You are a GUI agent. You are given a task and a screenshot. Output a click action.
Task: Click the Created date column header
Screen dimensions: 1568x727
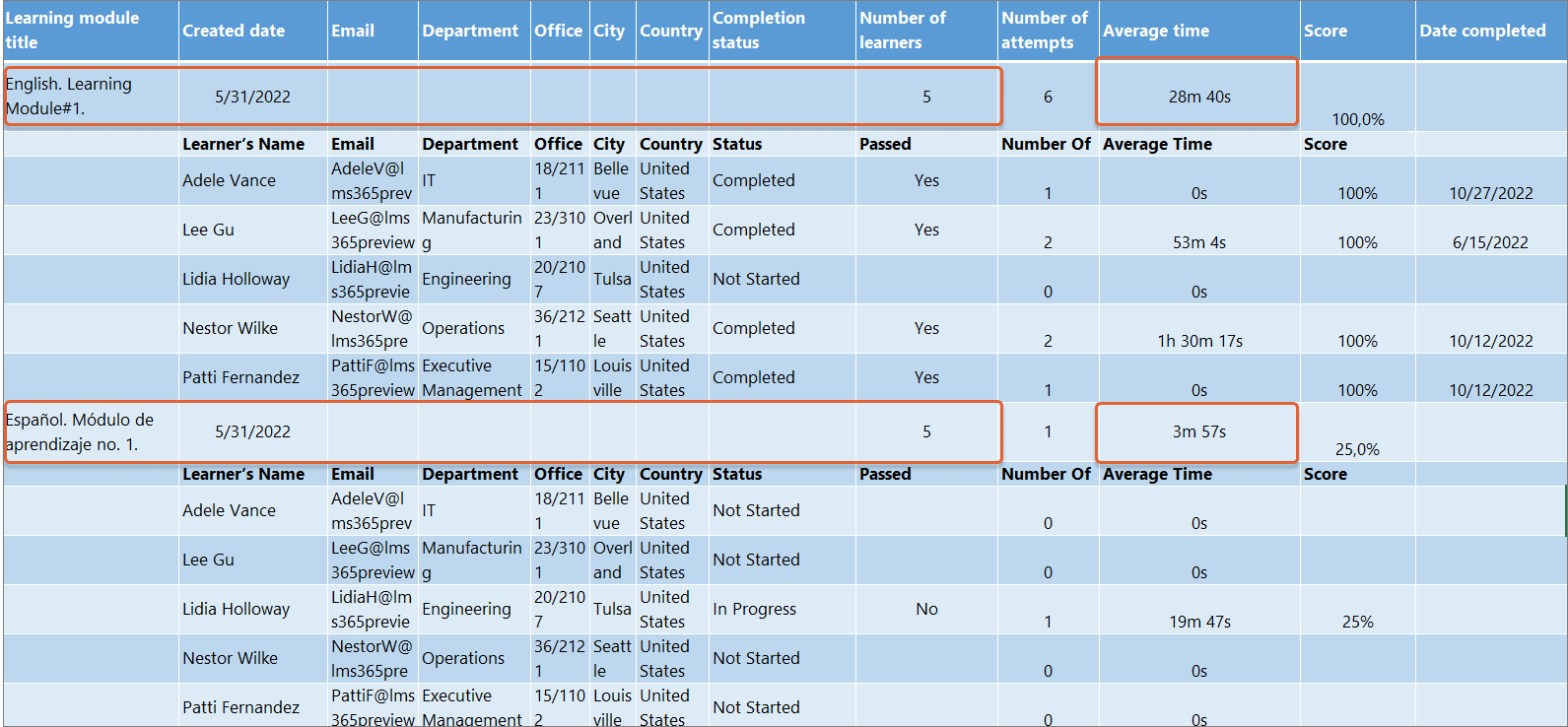253,31
